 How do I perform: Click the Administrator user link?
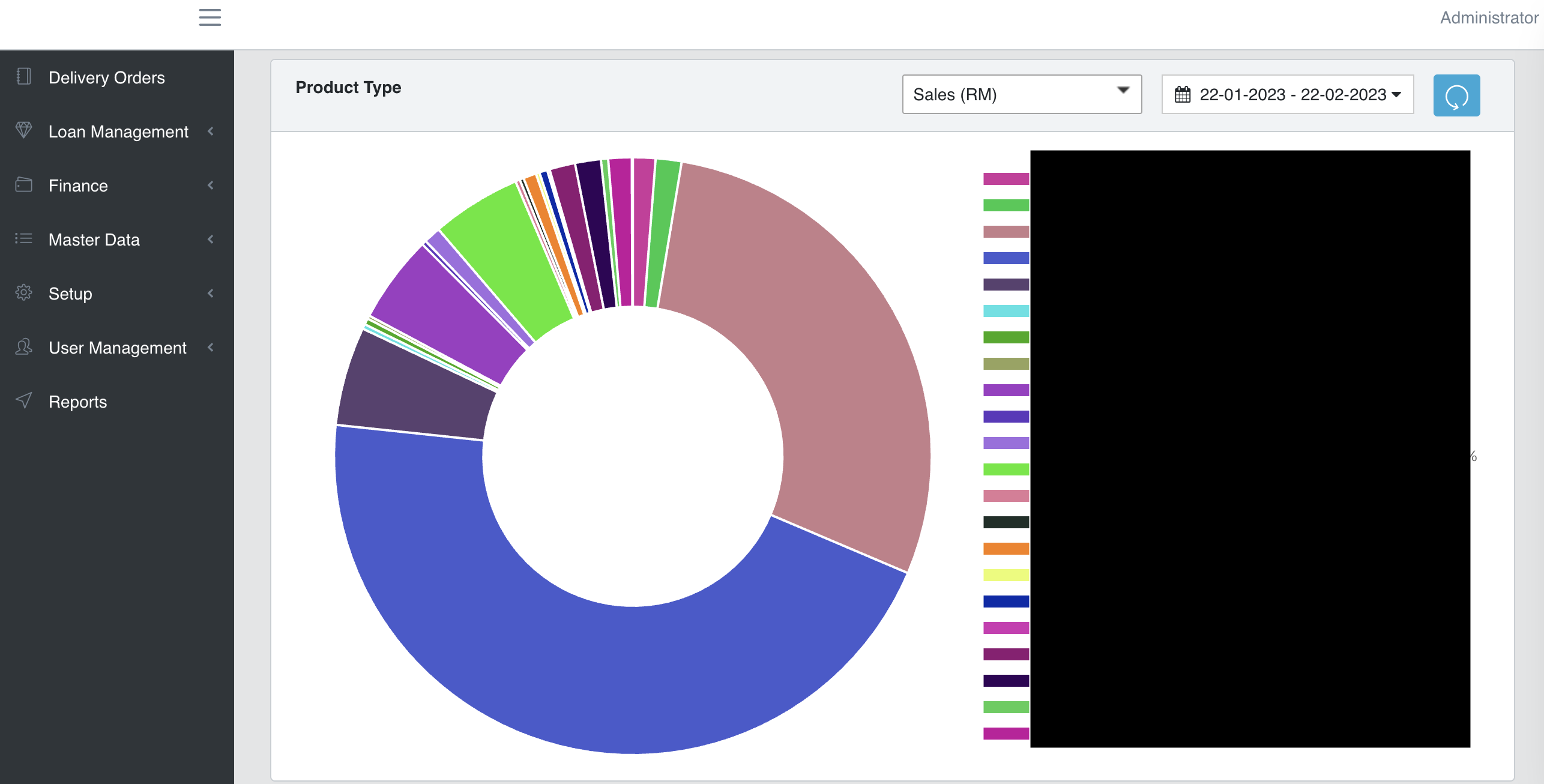1488,18
